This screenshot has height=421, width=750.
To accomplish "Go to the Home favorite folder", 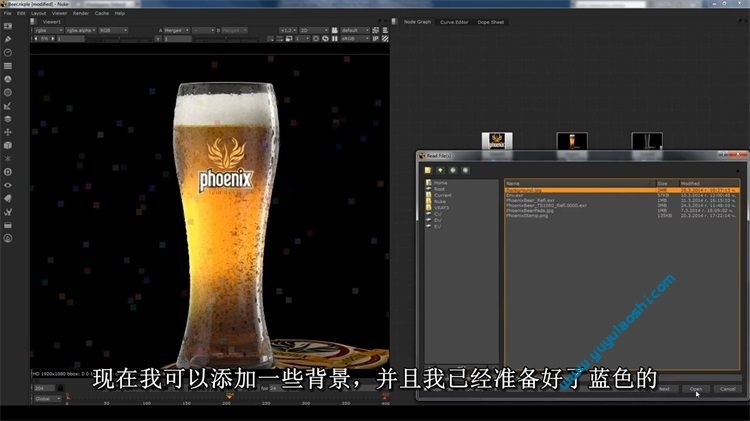I will 441,183.
